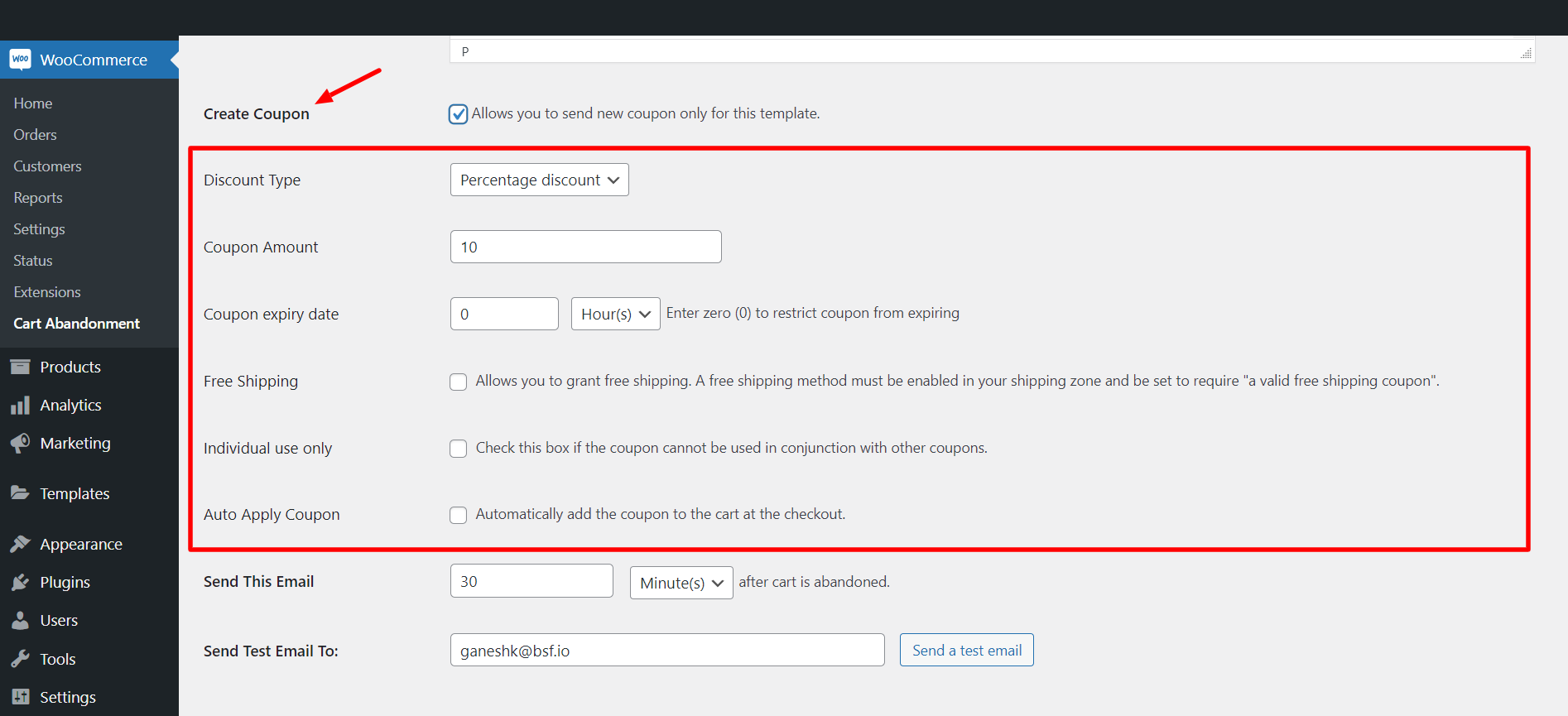Image resolution: width=1568 pixels, height=716 pixels.
Task: Click the Tools wrench icon
Action: (x=20, y=659)
